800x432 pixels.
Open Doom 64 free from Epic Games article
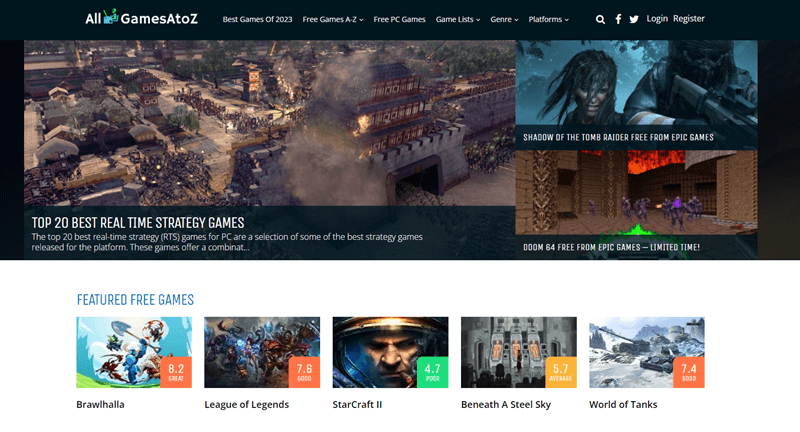click(x=611, y=247)
